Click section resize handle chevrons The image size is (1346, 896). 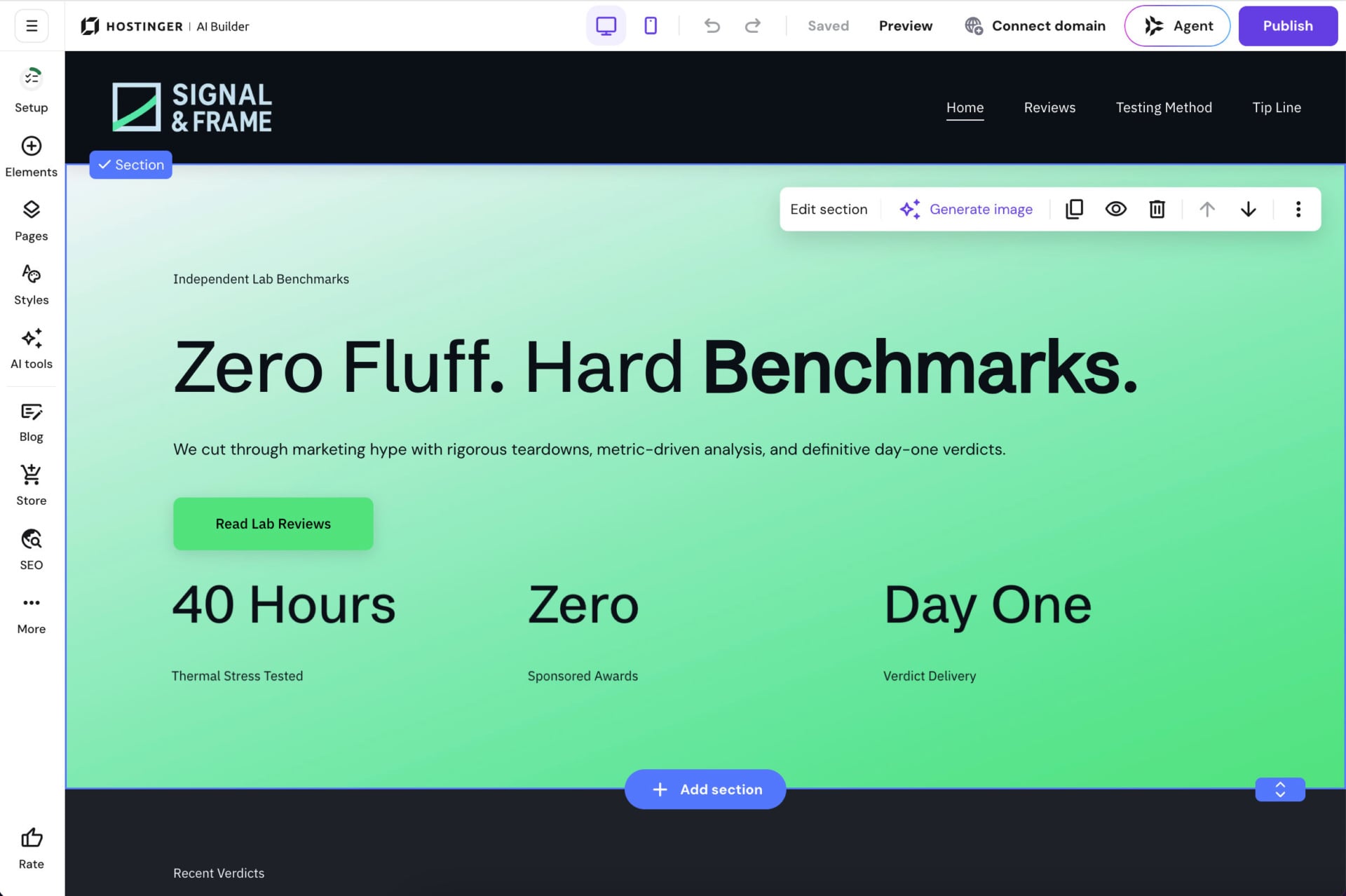tap(1280, 789)
